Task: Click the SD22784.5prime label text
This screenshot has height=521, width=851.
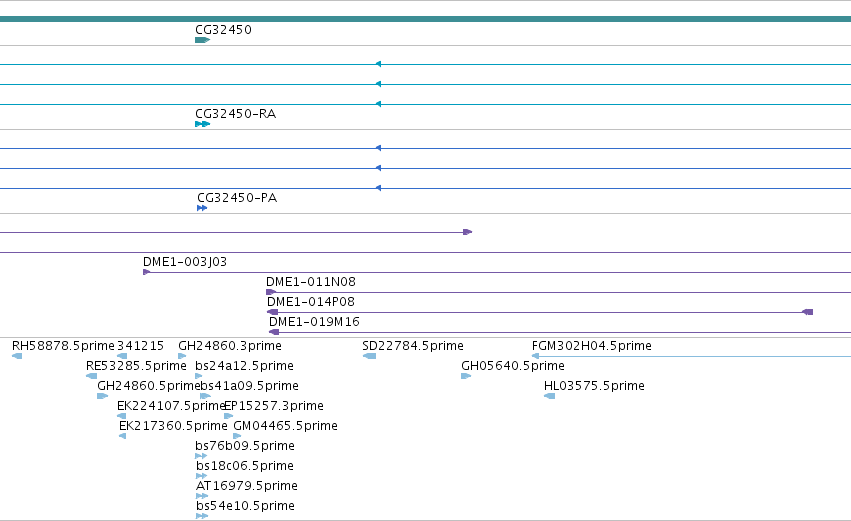Action: click(x=413, y=346)
